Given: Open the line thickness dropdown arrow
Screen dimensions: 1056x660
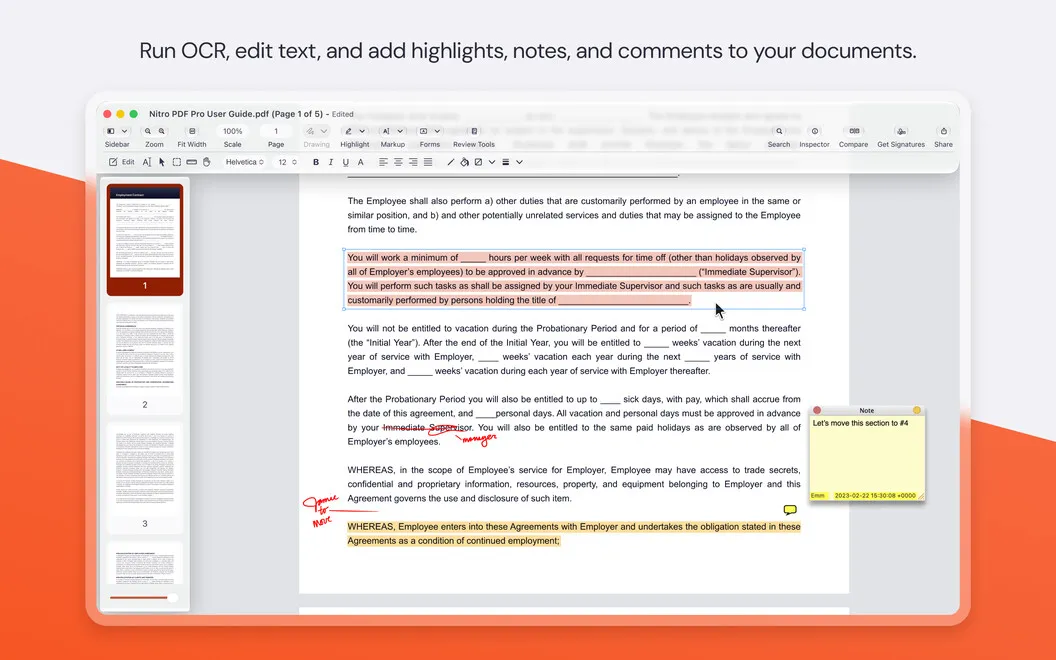Looking at the screenshot, I should [519, 162].
